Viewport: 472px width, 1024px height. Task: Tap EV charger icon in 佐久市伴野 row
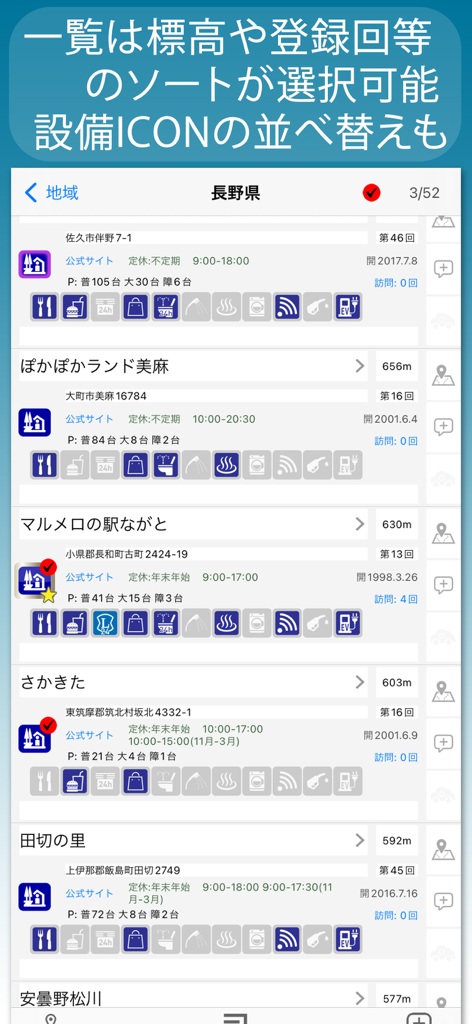347,307
